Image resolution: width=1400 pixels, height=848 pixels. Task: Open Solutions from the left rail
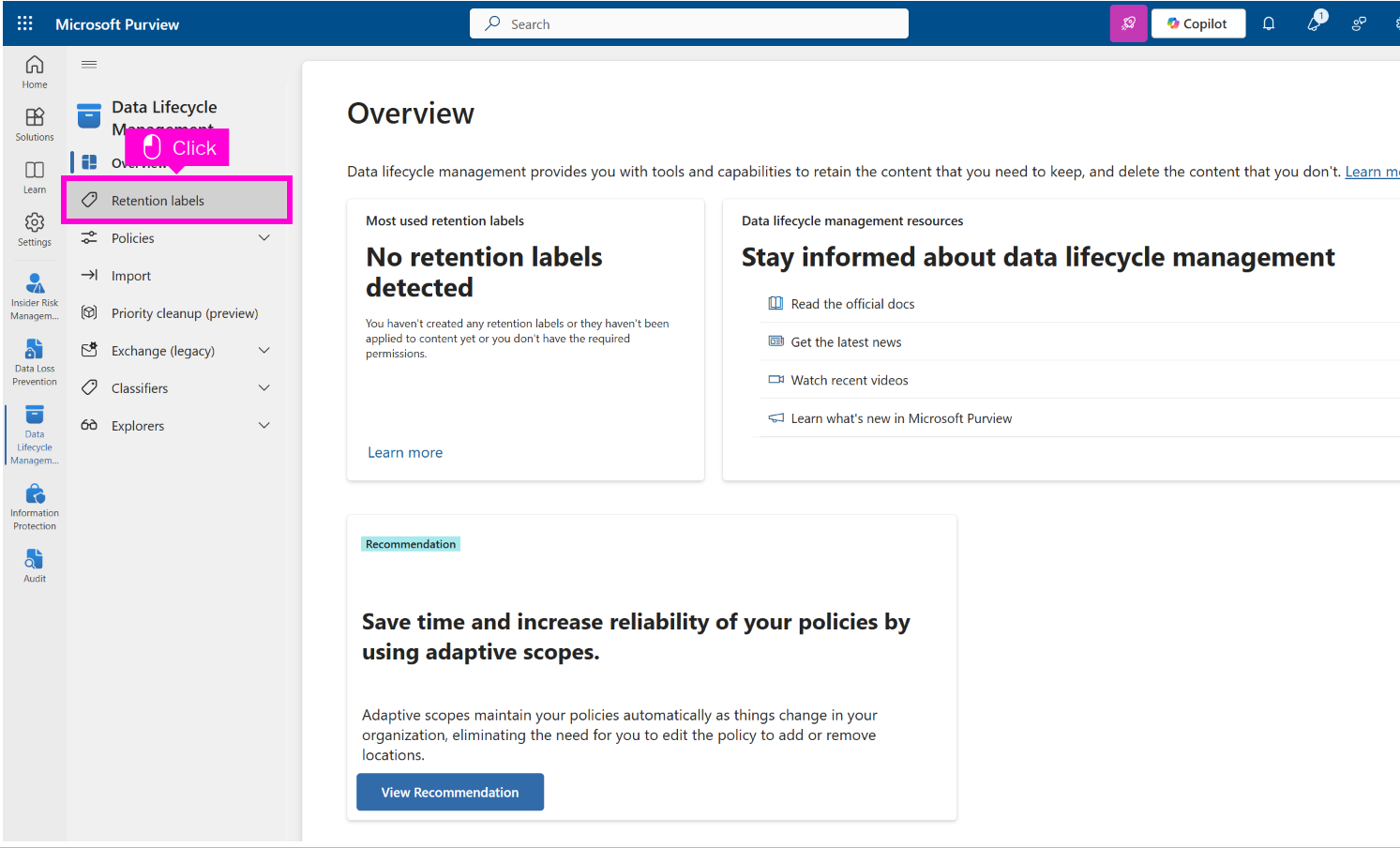pos(35,124)
